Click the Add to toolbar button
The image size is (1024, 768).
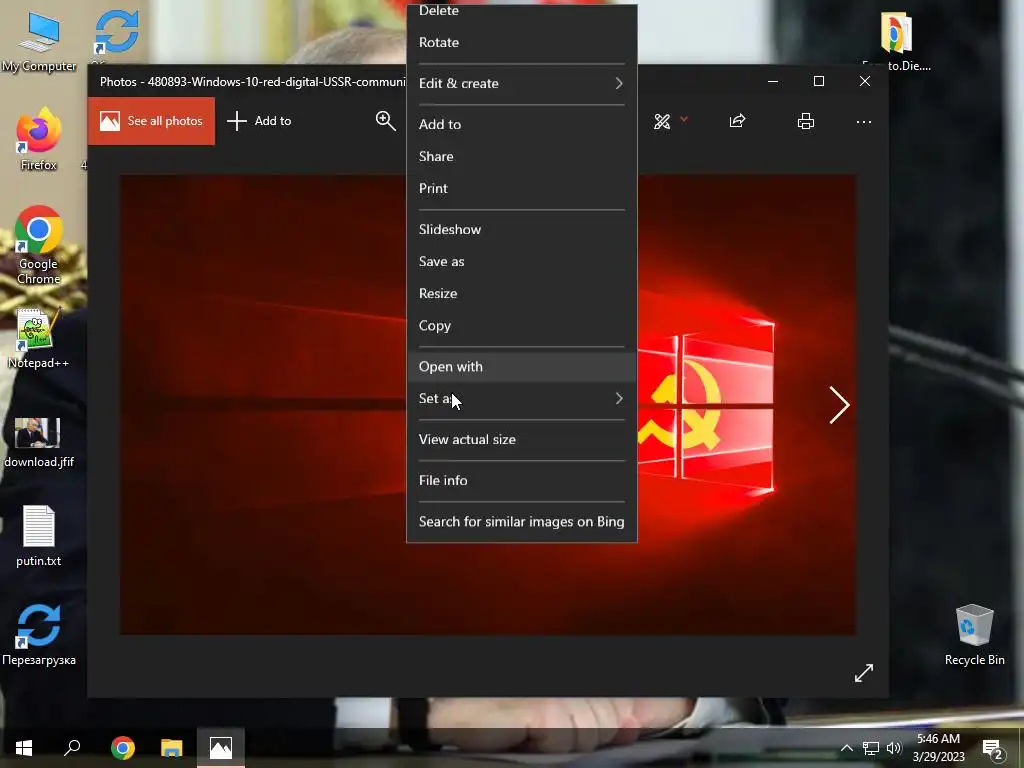(x=259, y=121)
